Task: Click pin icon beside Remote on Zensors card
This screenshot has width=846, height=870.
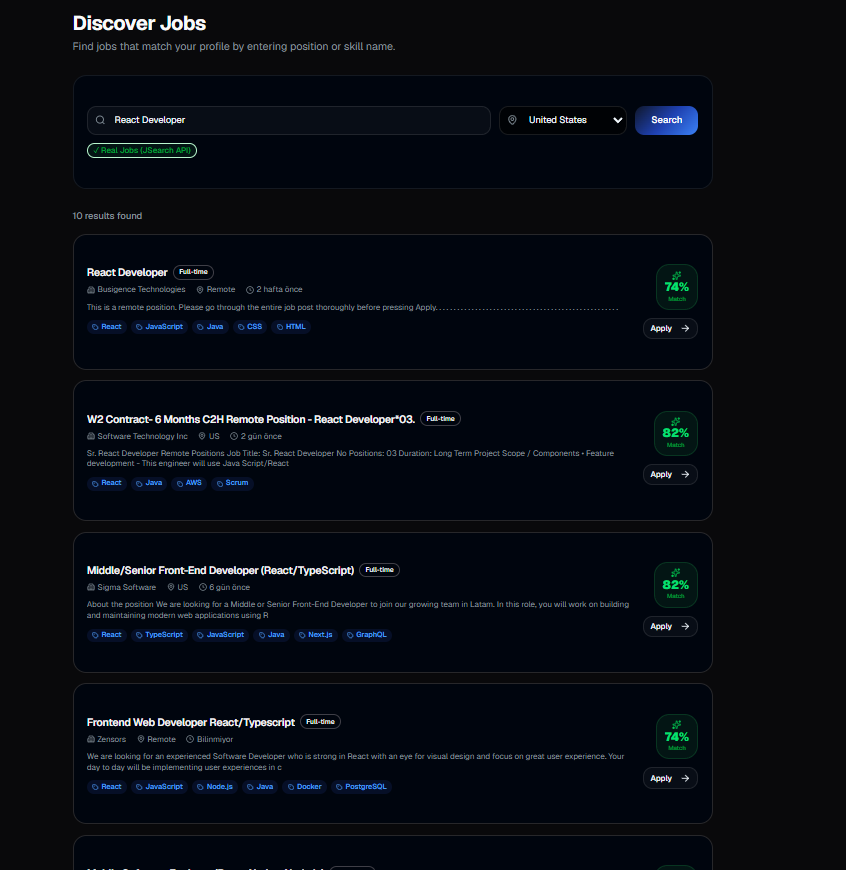Action: 141,739
